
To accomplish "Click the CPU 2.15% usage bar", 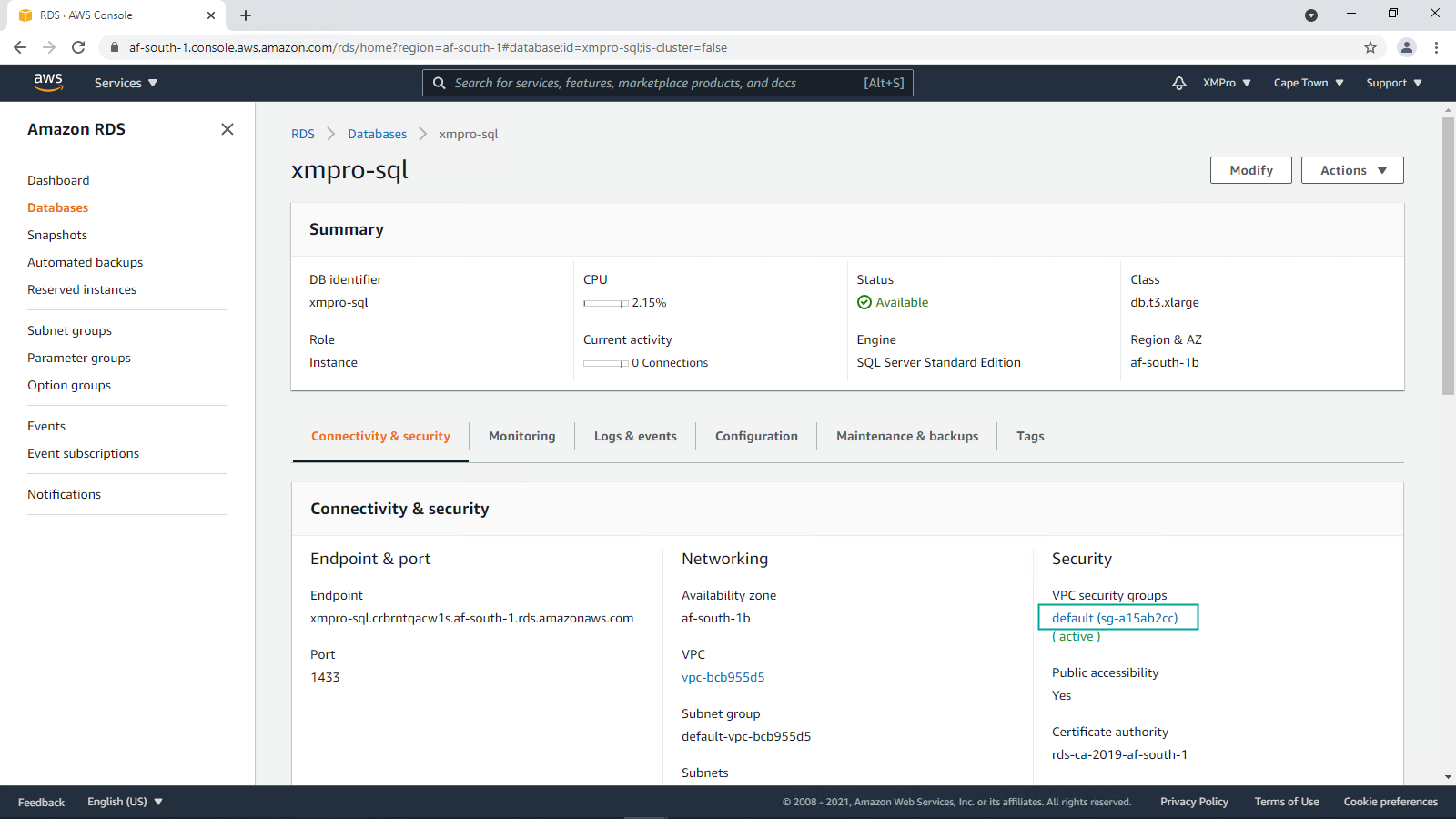I will coord(606,303).
